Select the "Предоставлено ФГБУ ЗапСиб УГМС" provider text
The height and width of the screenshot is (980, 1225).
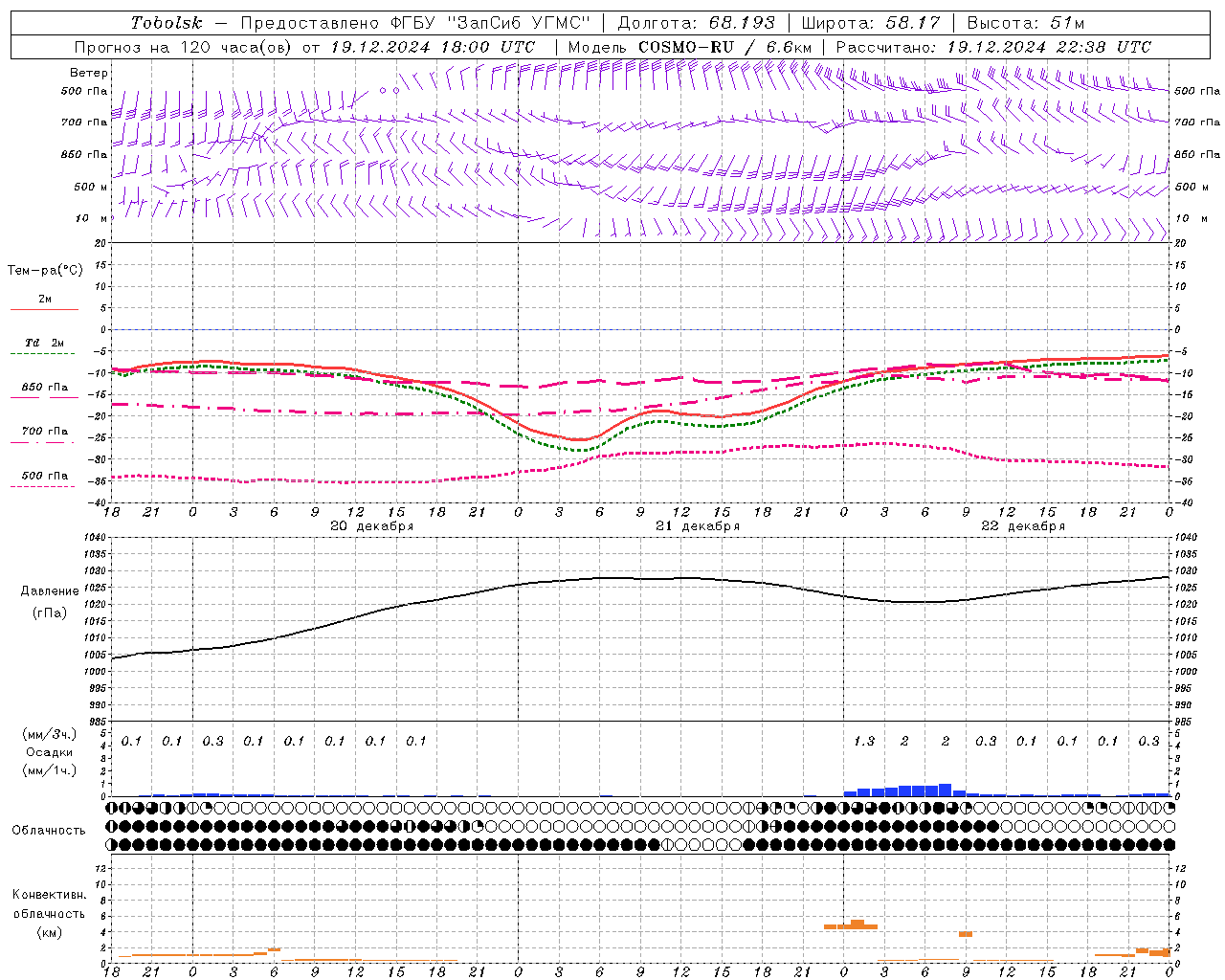pyautogui.click(x=415, y=23)
